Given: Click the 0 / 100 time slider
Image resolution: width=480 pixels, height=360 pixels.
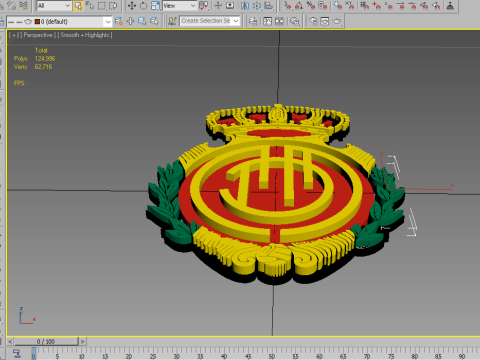Looking at the screenshot, I should point(46,341).
